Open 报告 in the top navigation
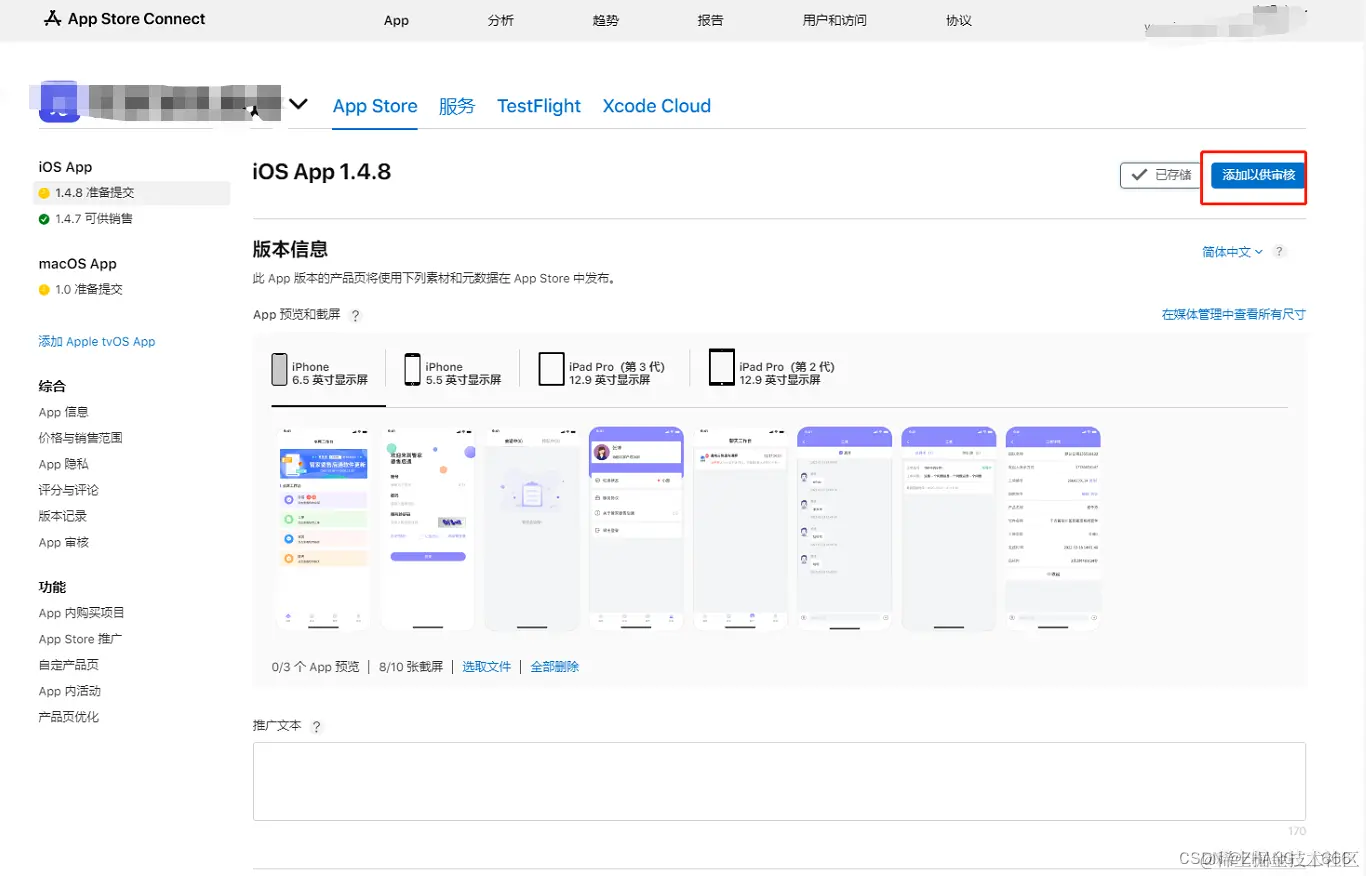 [710, 20]
